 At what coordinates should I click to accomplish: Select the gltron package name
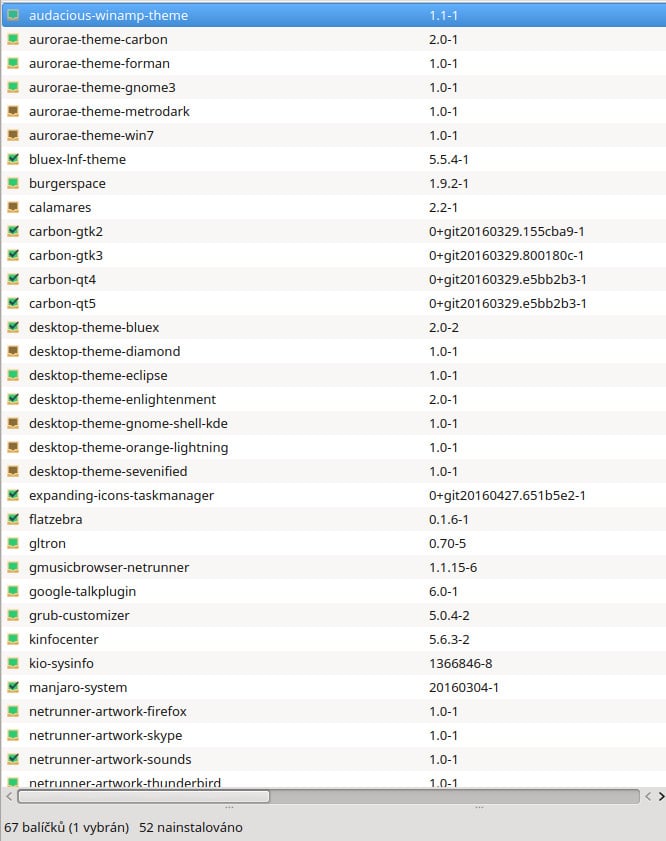click(47, 543)
